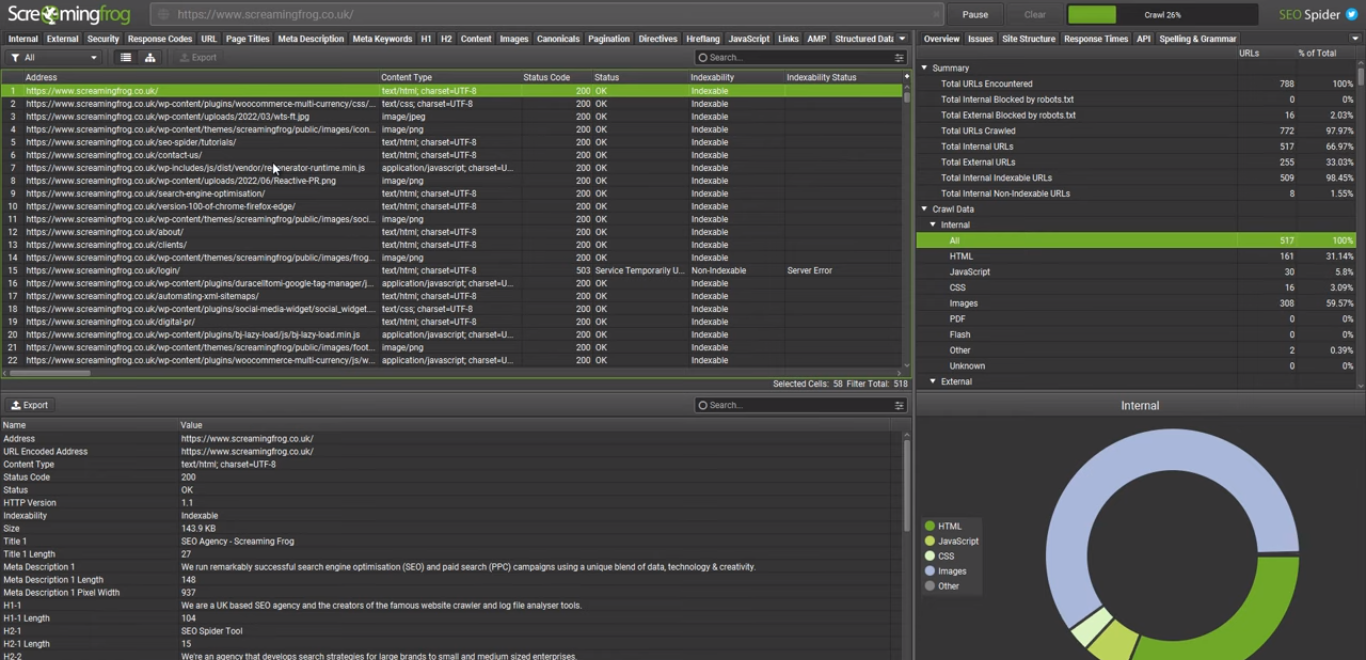Click Export button in lower details panel
Viewport: 1366px width, 660px height.
pyautogui.click(x=30, y=405)
